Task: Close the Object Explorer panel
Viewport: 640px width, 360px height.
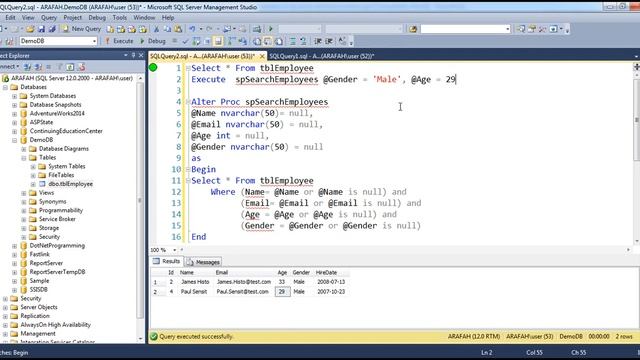Action: click(x=141, y=55)
